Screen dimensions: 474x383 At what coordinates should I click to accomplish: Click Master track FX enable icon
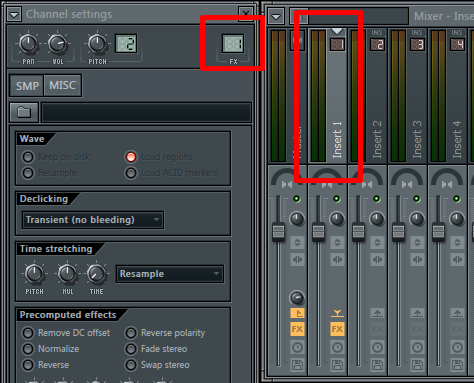pos(297,329)
